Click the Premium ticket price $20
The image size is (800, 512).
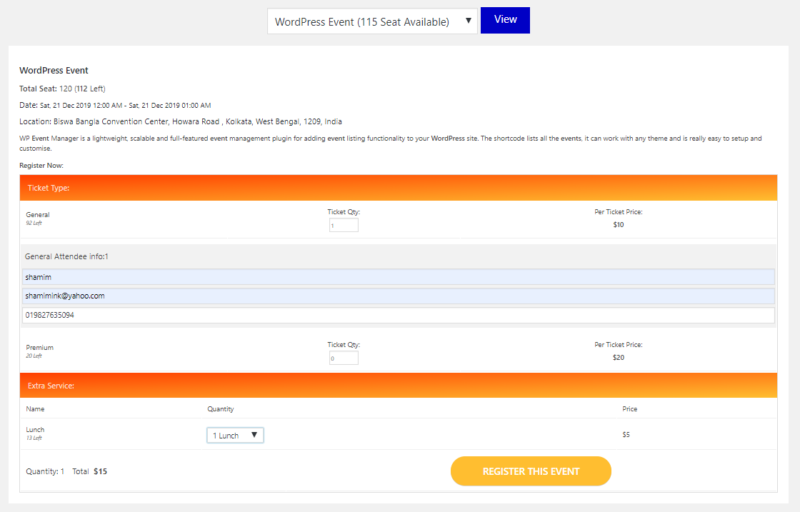coord(618,357)
